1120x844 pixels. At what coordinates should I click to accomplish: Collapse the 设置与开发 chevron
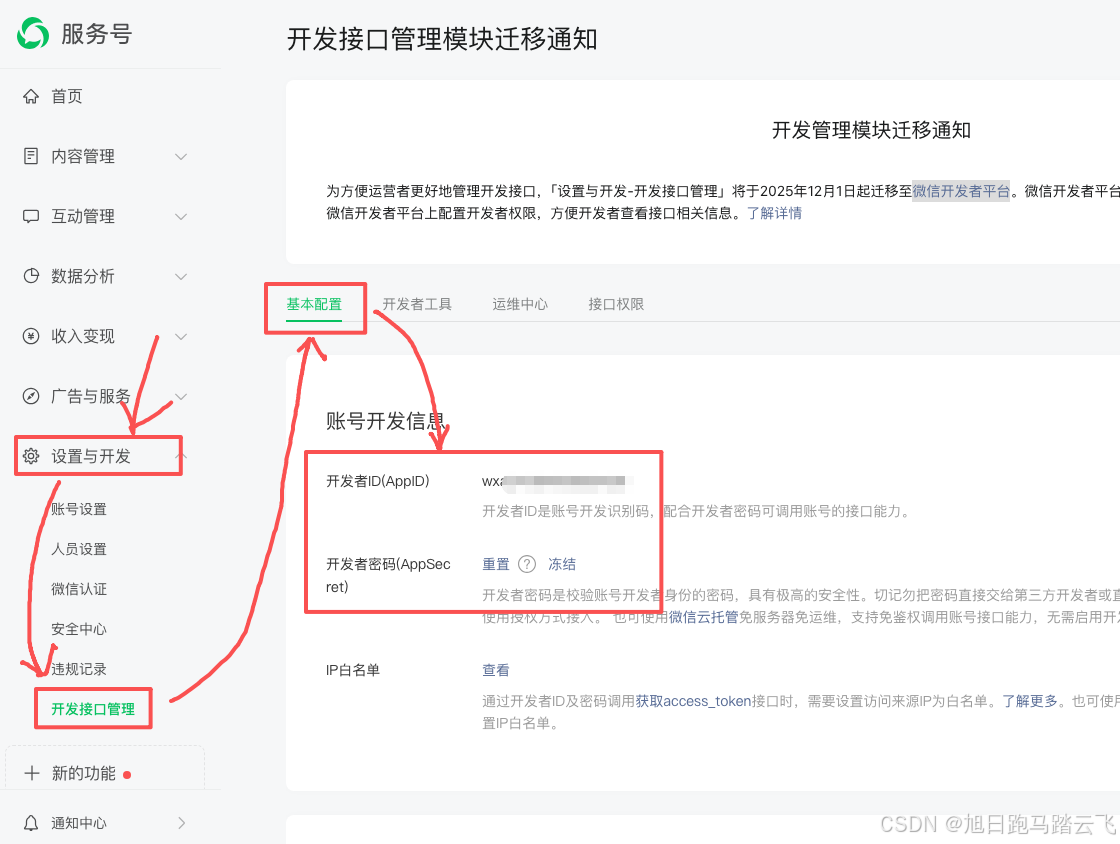click(x=181, y=456)
